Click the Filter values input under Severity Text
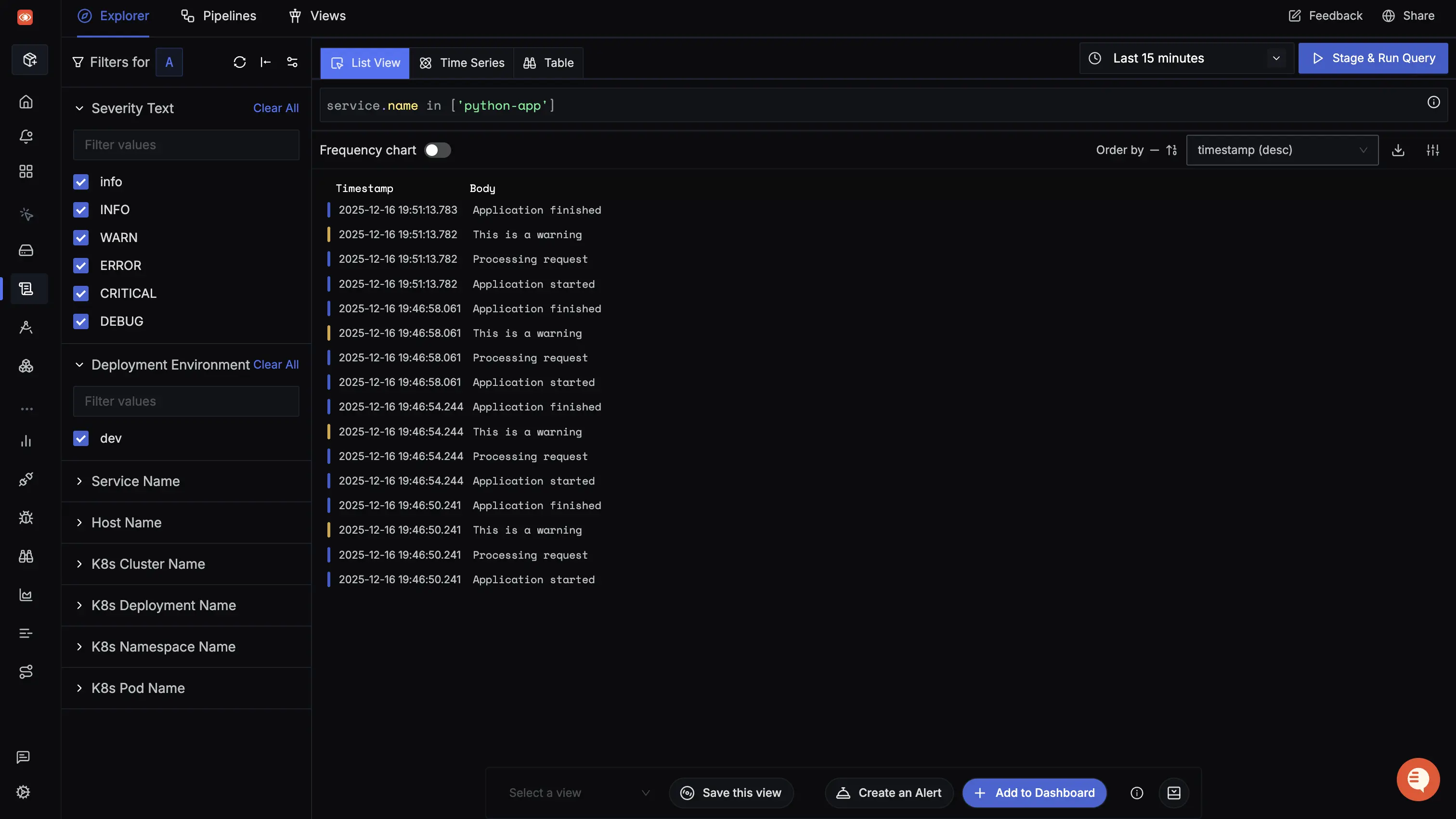The width and height of the screenshot is (1456, 819). (x=186, y=144)
